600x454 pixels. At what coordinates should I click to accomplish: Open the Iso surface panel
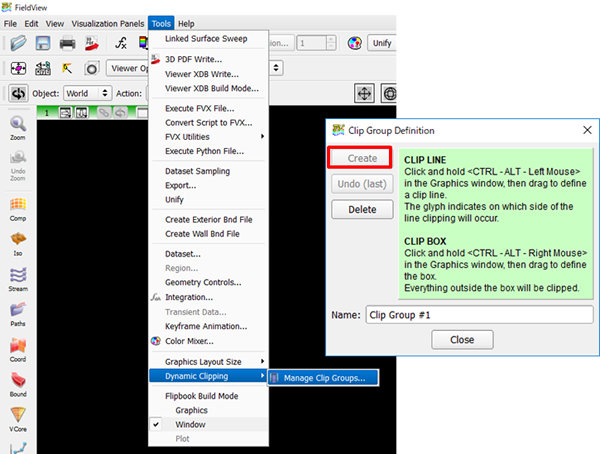[x=18, y=243]
